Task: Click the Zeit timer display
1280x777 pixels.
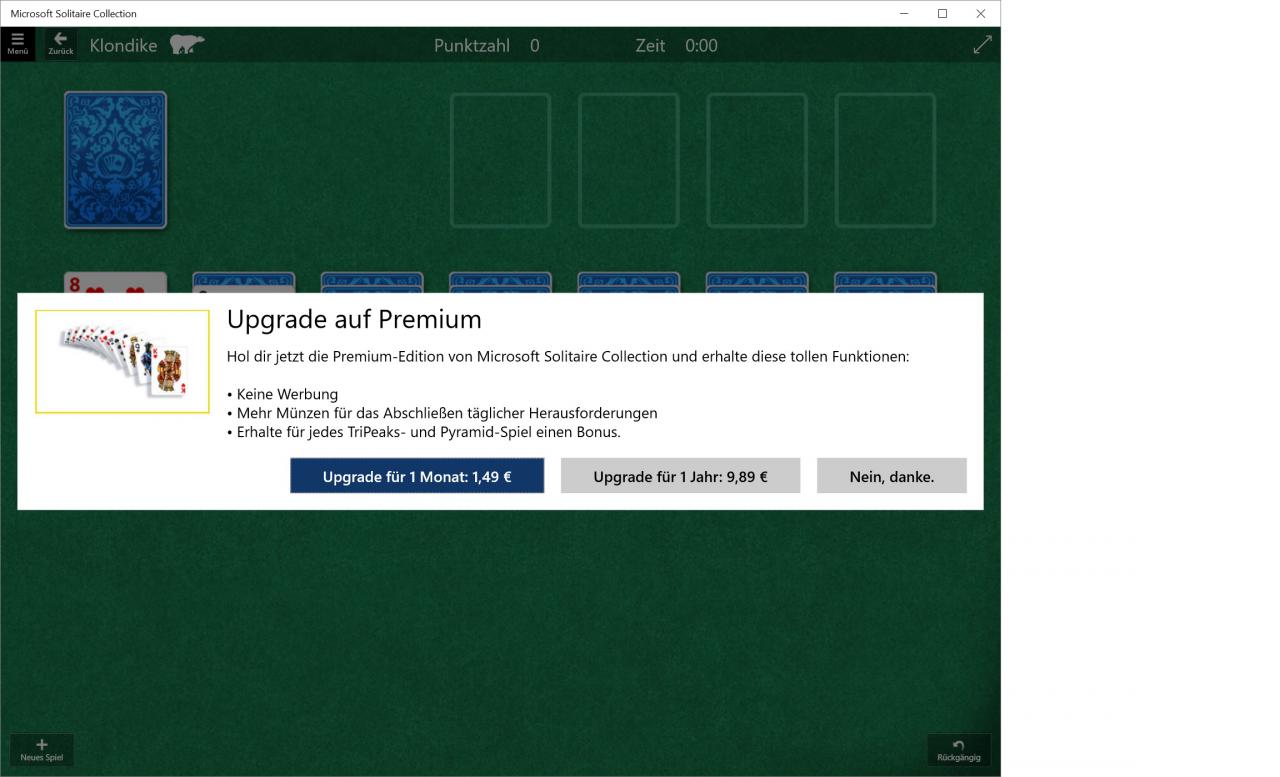Action: click(676, 45)
